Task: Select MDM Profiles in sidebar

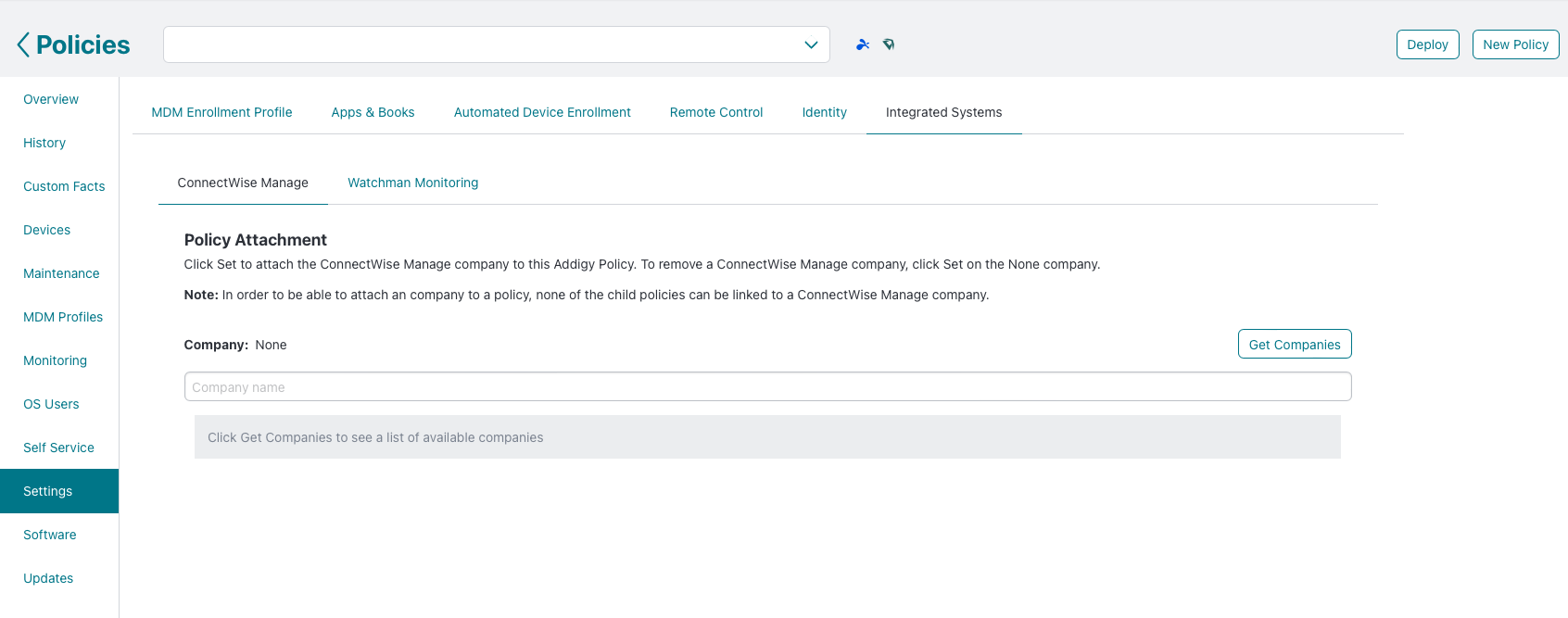Action: point(63,317)
